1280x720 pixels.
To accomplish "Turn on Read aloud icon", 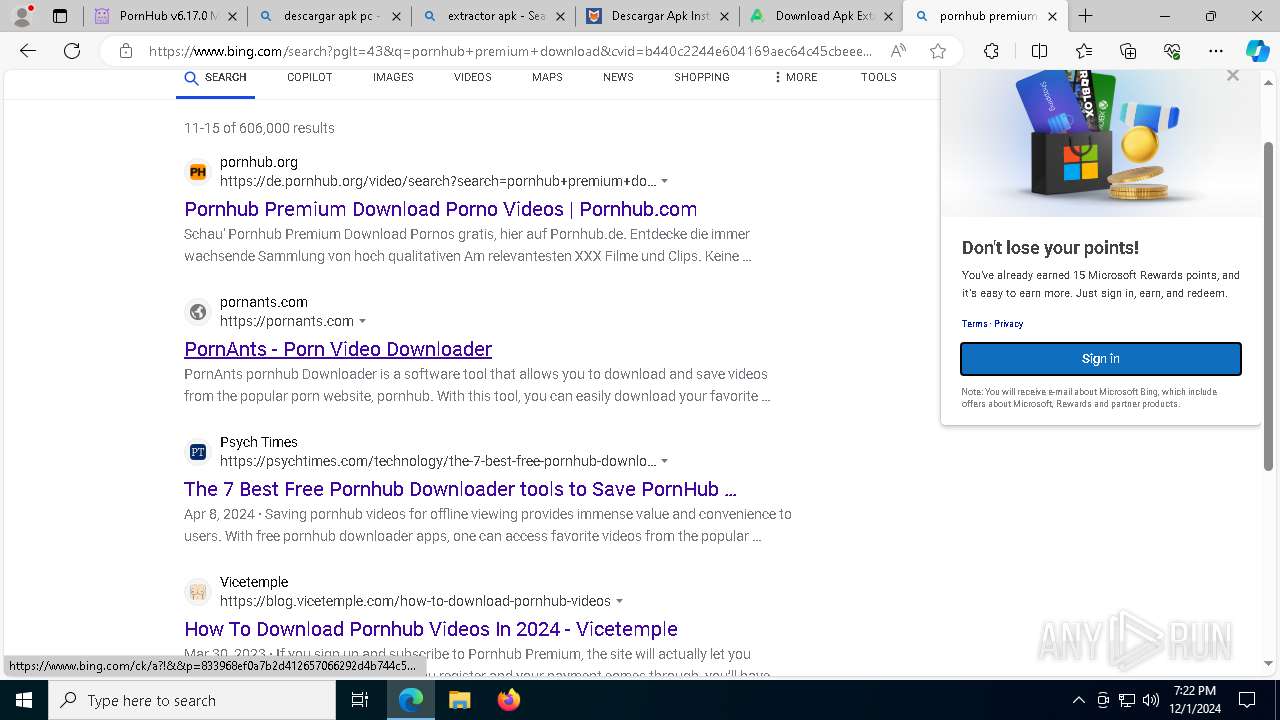I will (x=898, y=51).
